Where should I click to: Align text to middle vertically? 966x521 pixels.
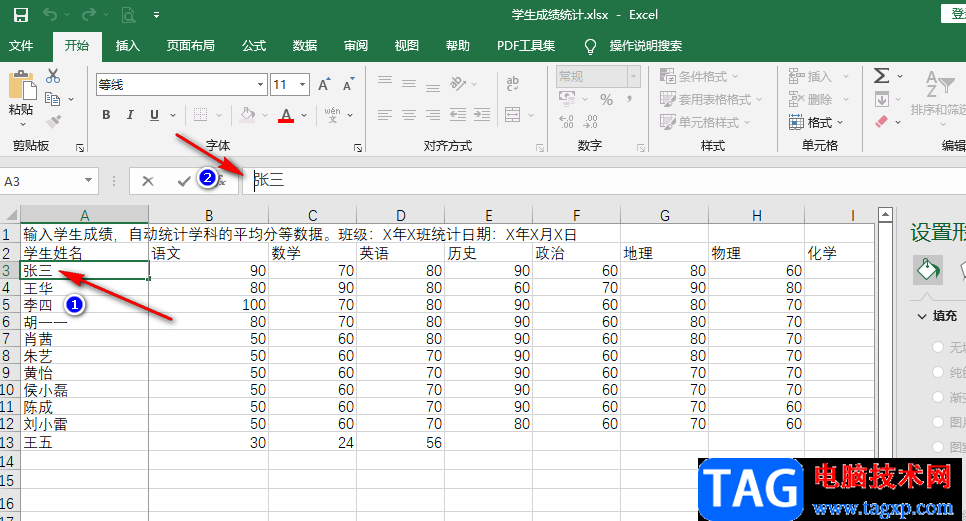pyautogui.click(x=409, y=84)
